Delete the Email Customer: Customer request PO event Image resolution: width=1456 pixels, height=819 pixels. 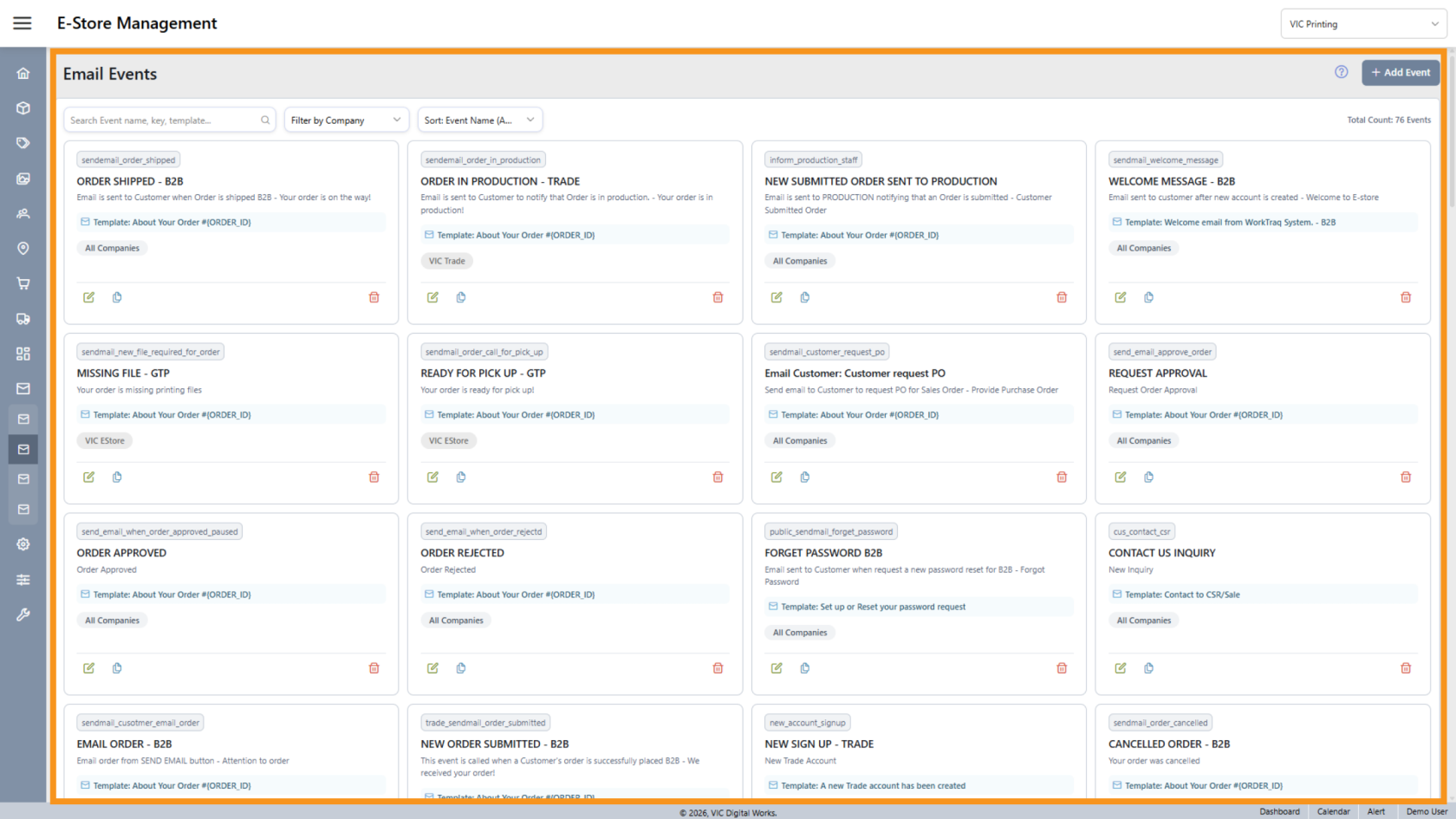[x=1062, y=477]
